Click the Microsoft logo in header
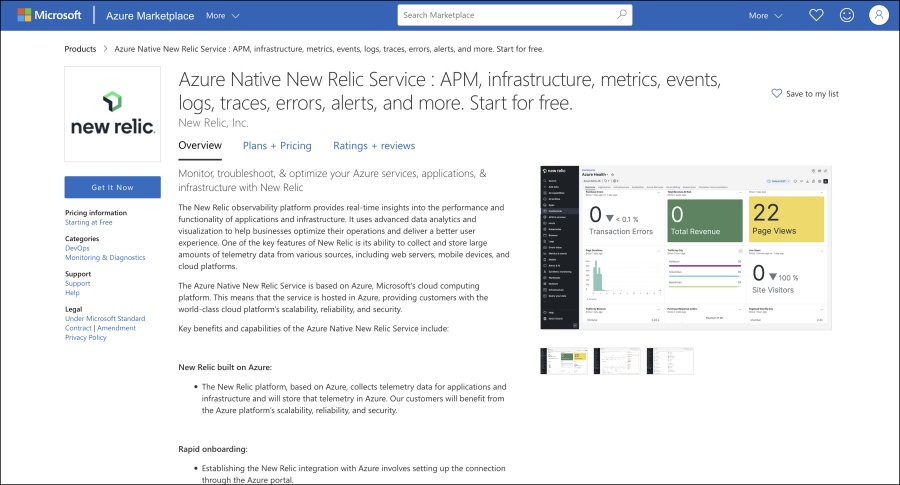 [x=50, y=15]
